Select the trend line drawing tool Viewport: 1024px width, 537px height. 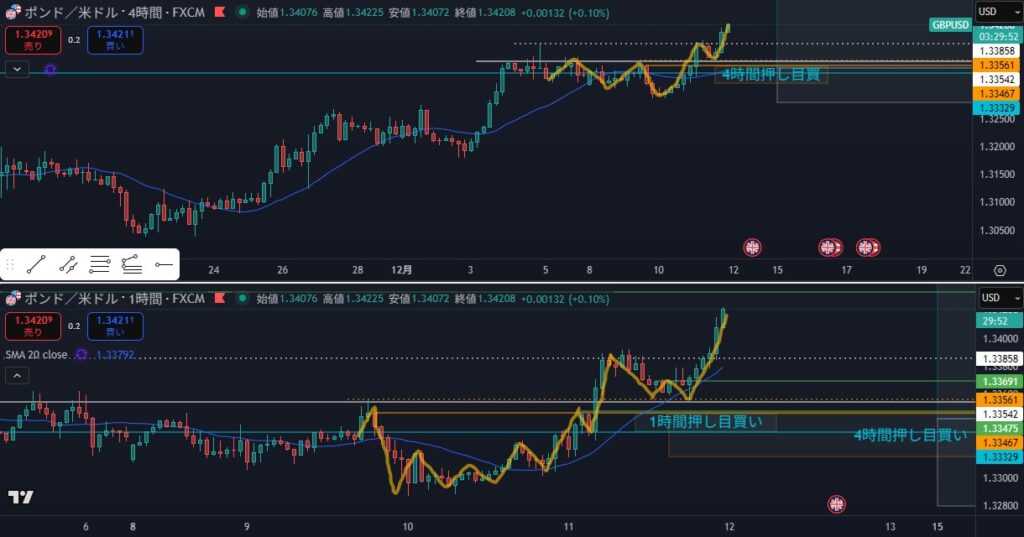(37, 265)
